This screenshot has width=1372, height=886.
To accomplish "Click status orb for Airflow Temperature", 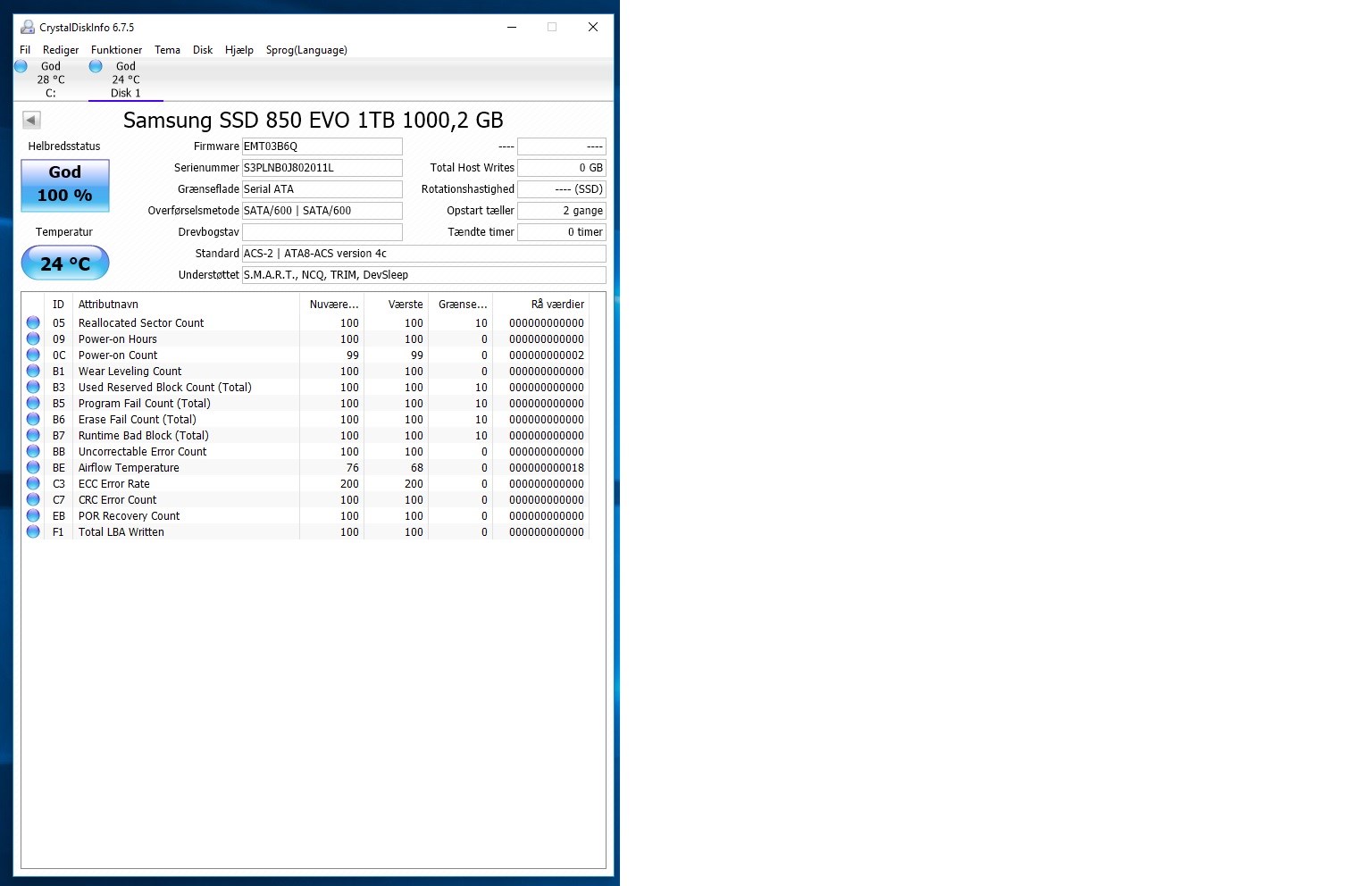I will tap(33, 467).
